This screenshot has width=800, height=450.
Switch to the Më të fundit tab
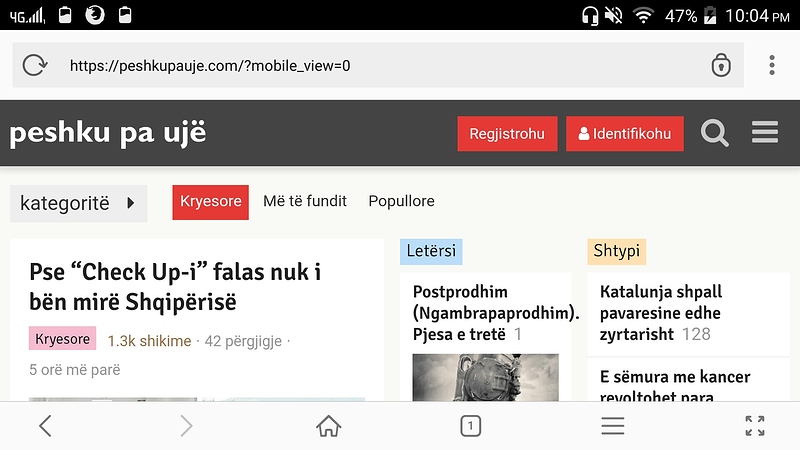tap(305, 202)
